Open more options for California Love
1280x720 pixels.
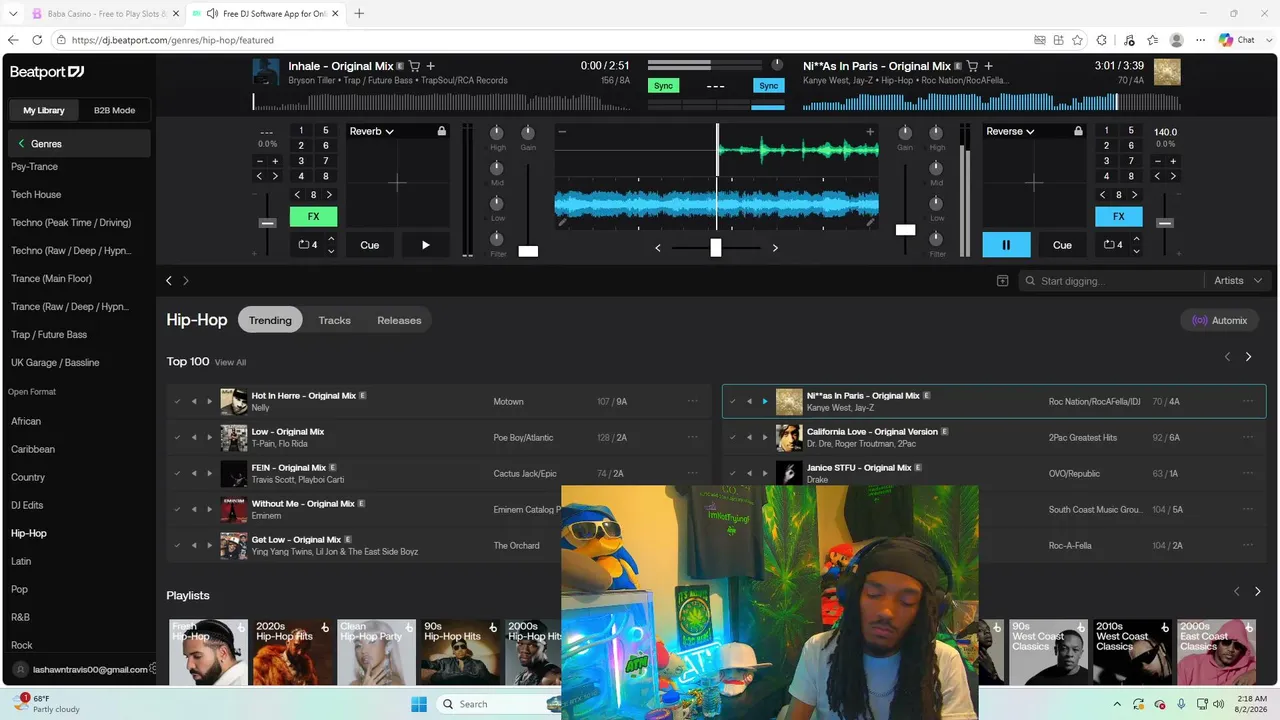click(1247, 437)
